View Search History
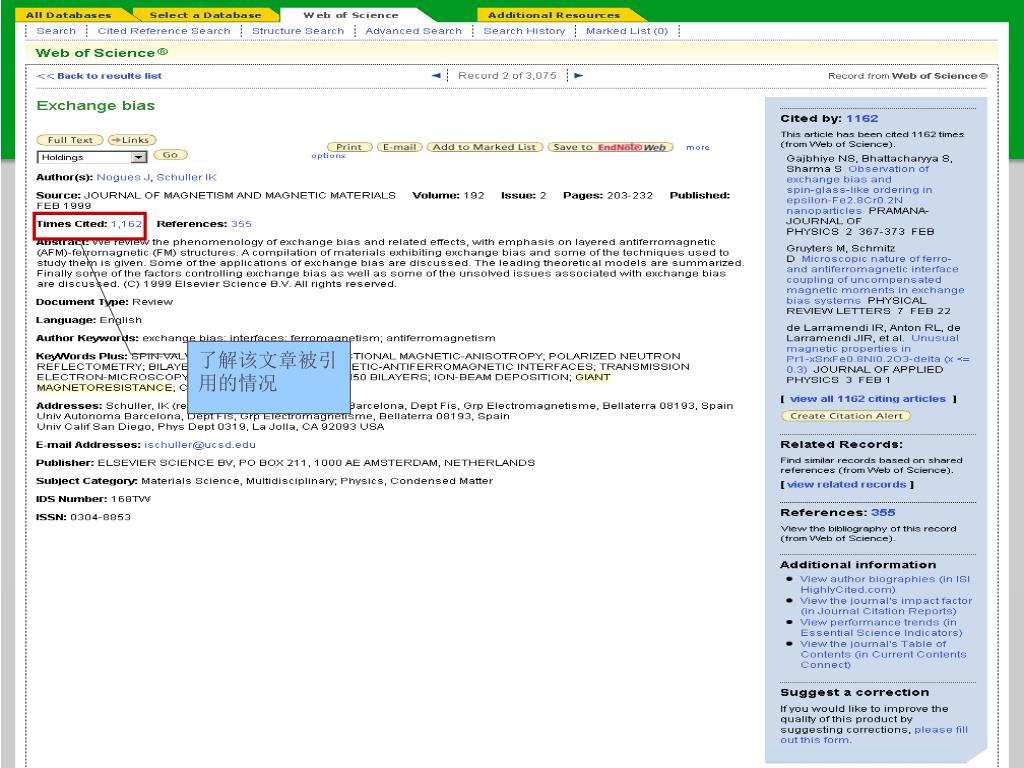This screenshot has width=1024, height=768. coord(524,31)
